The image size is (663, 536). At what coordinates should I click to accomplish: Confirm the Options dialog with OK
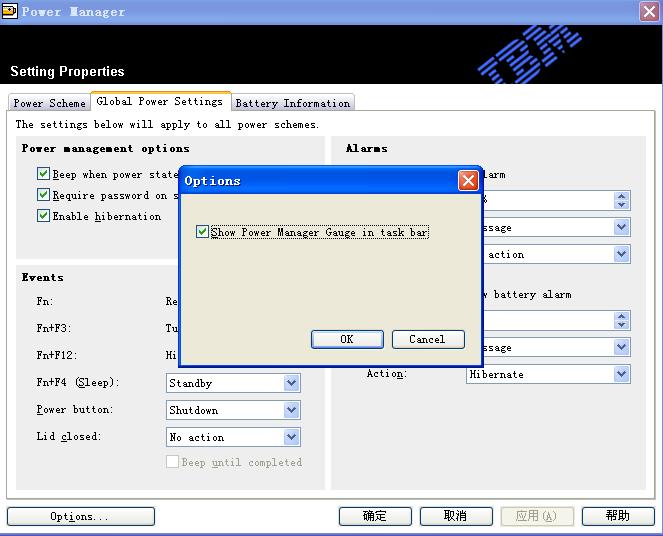[347, 339]
